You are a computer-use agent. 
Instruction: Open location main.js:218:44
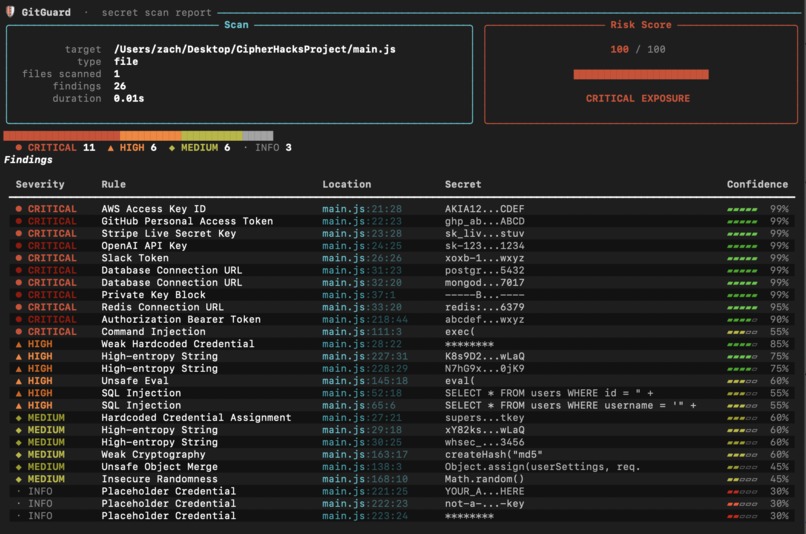pyautogui.click(x=365, y=320)
